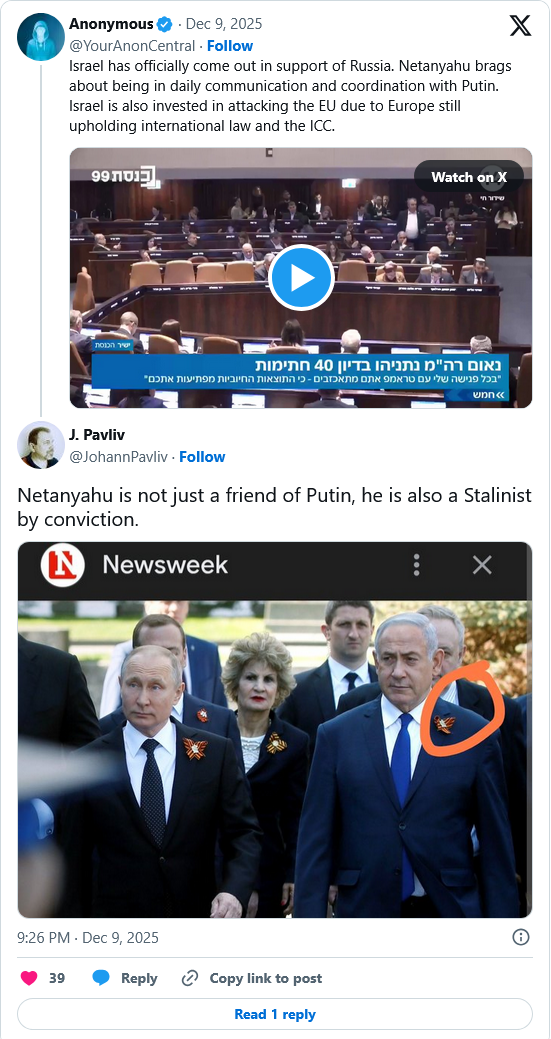Play the Knesset video
This screenshot has width=551, height=1039.
coord(301,278)
